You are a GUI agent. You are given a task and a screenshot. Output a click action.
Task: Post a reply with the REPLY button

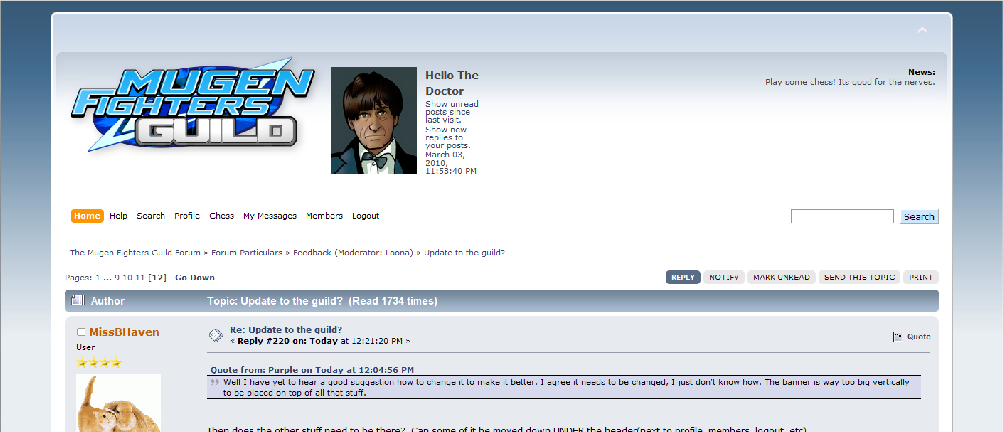pyautogui.click(x=683, y=277)
